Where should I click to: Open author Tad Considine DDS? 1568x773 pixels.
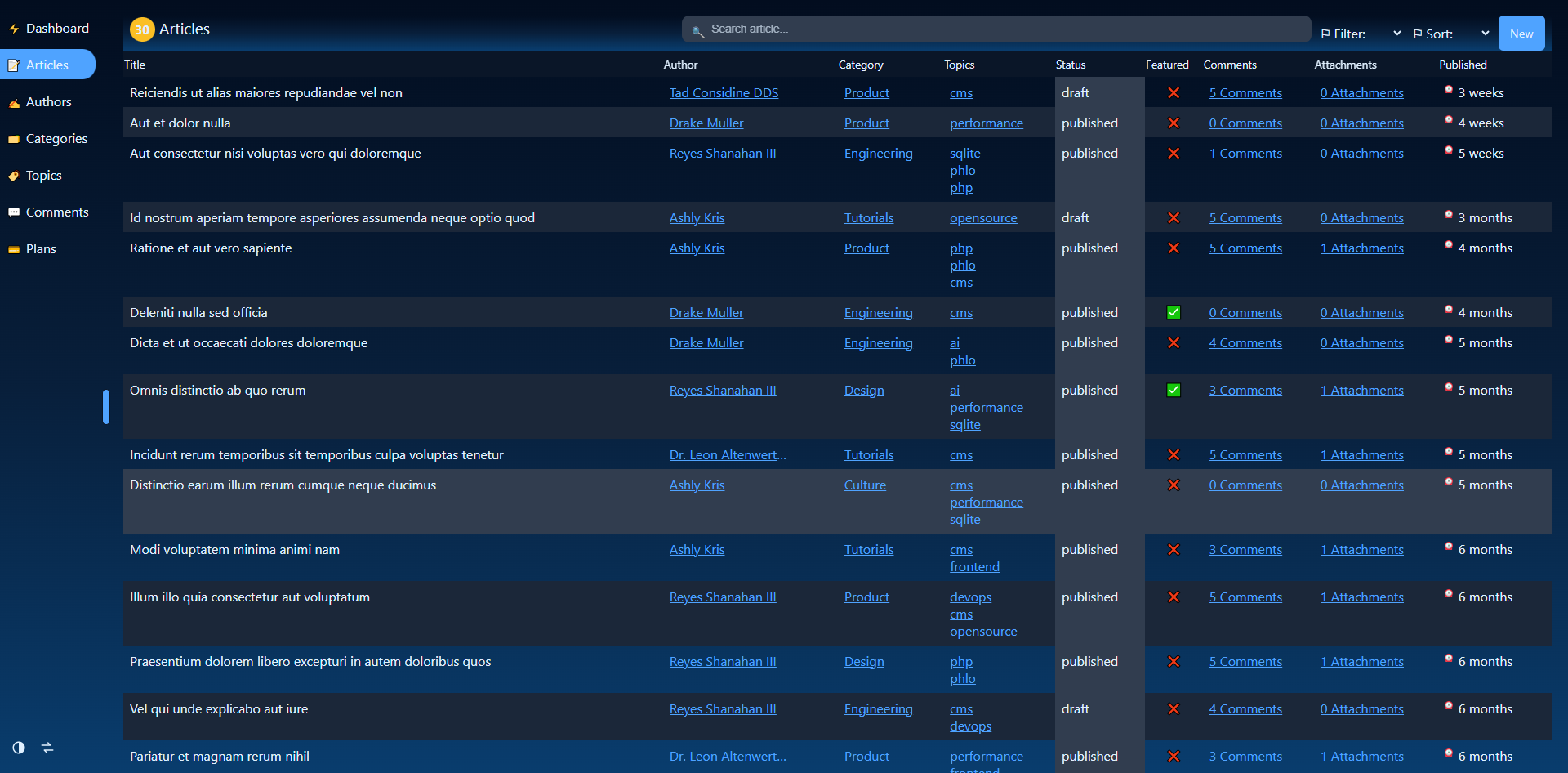[x=724, y=93]
